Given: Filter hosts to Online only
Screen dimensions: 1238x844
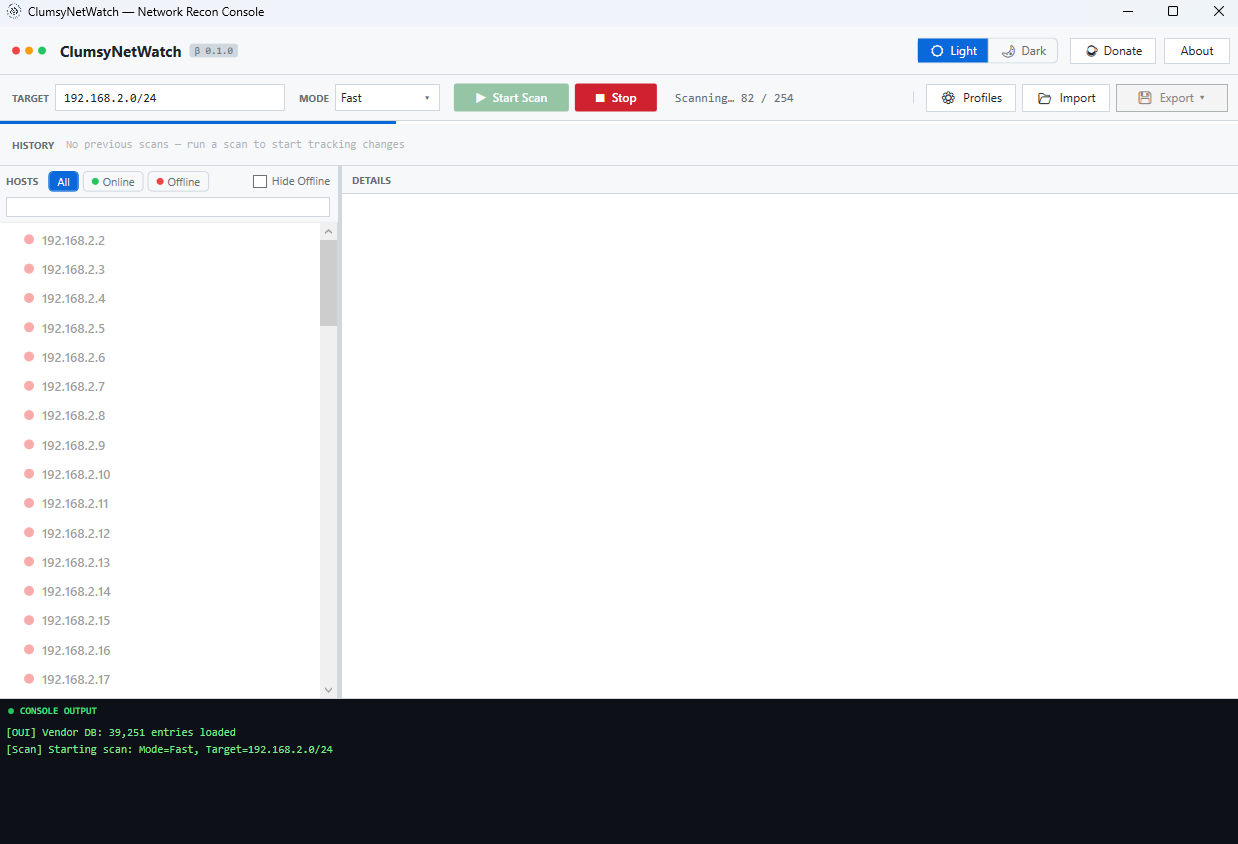Looking at the screenshot, I should (x=113, y=182).
